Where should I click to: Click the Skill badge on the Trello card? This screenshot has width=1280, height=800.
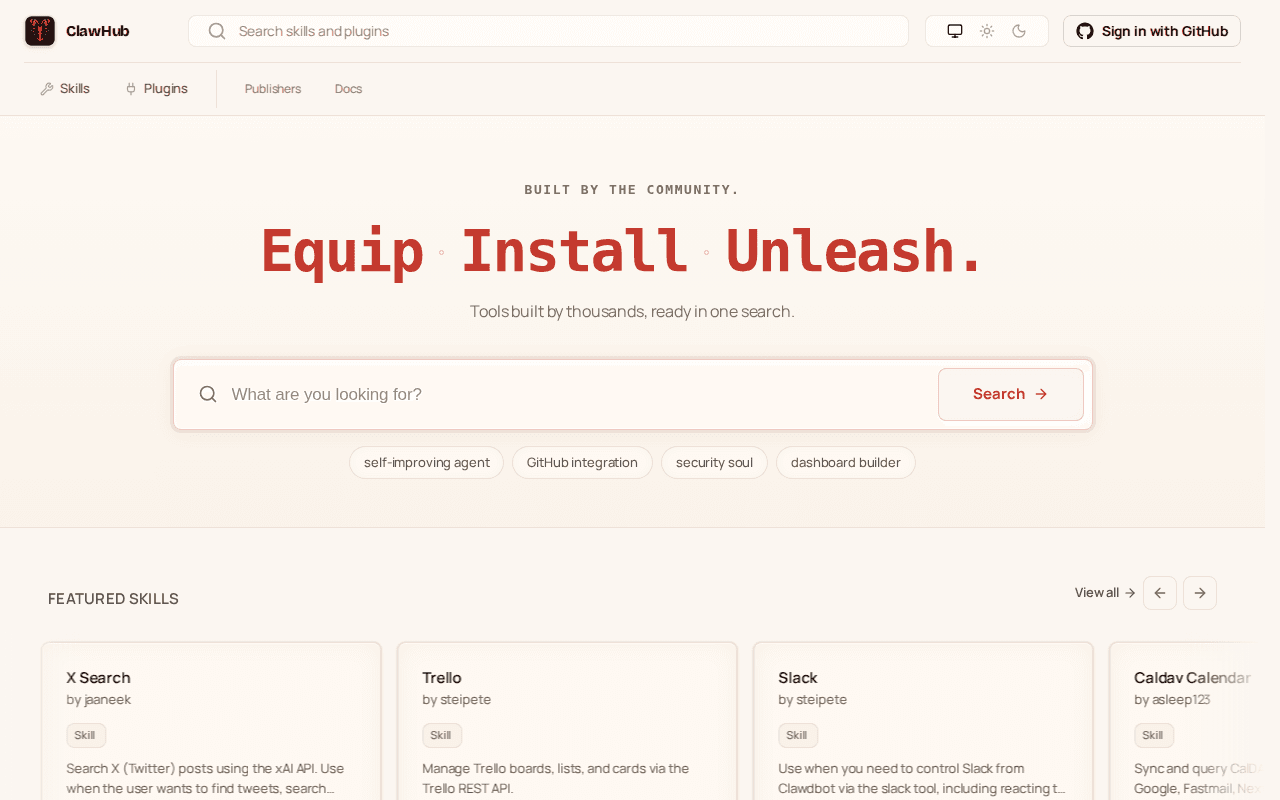point(442,736)
